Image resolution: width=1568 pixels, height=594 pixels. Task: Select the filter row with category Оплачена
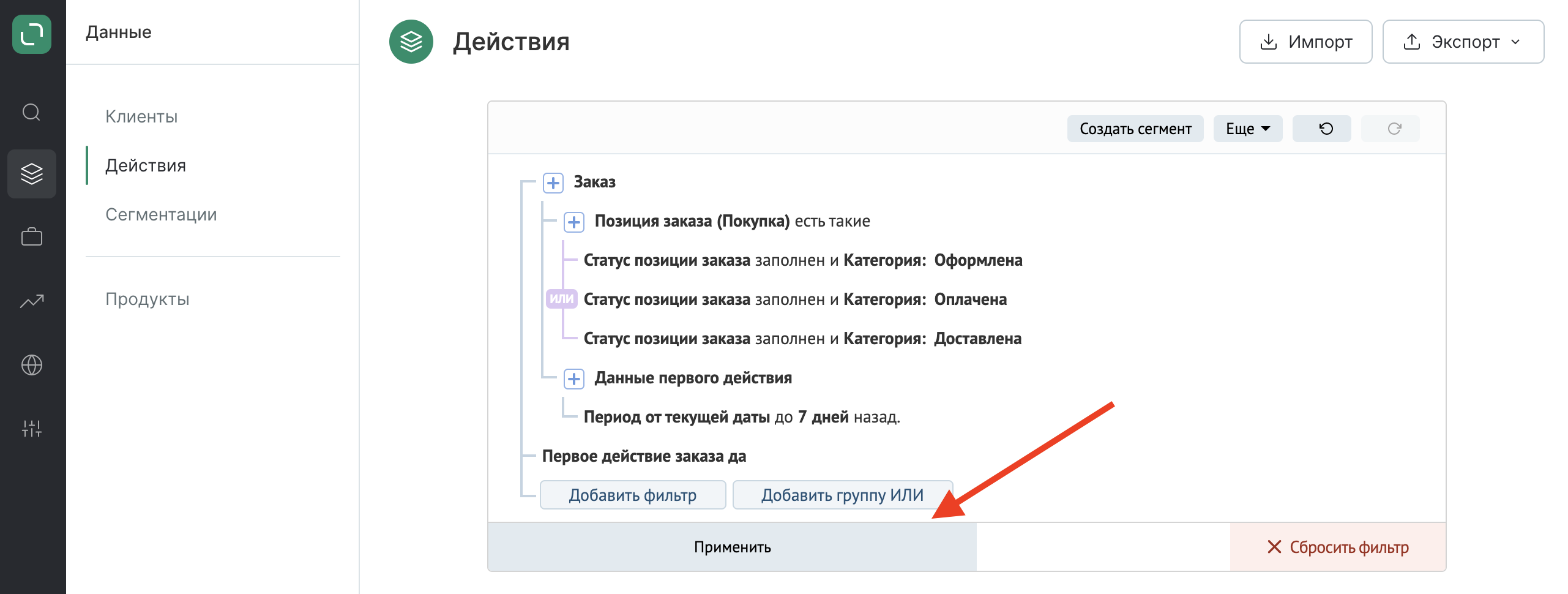tap(795, 299)
